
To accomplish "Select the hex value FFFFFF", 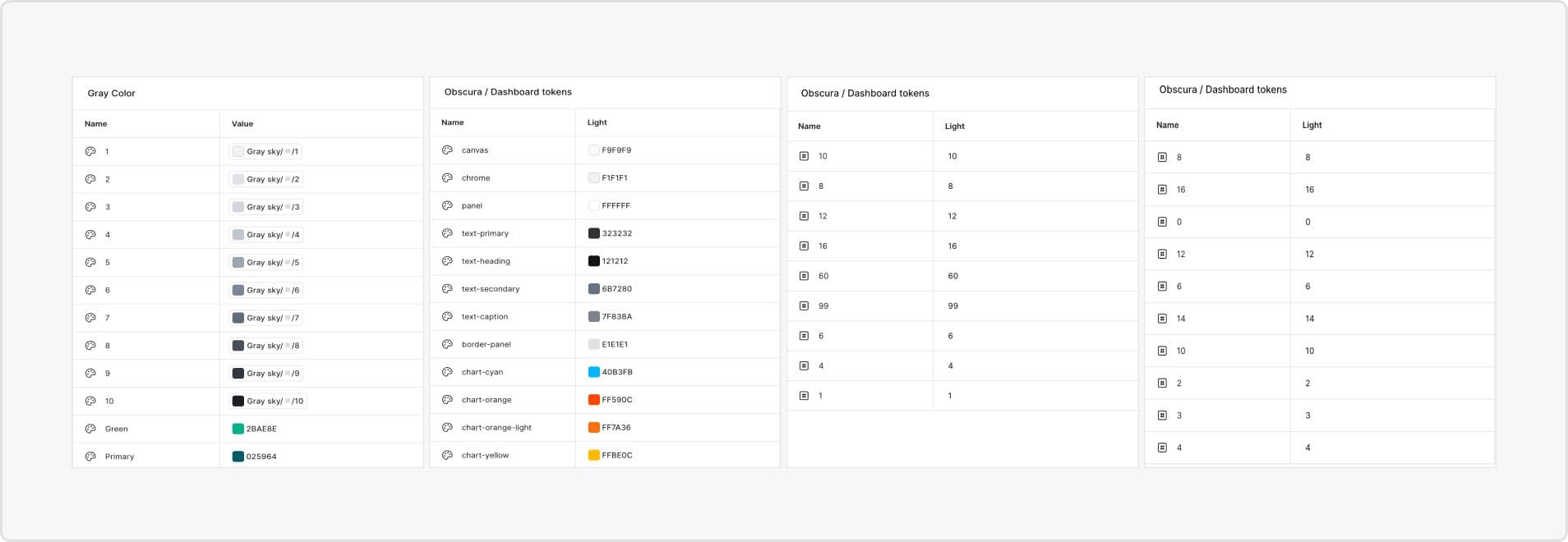I will click(616, 205).
